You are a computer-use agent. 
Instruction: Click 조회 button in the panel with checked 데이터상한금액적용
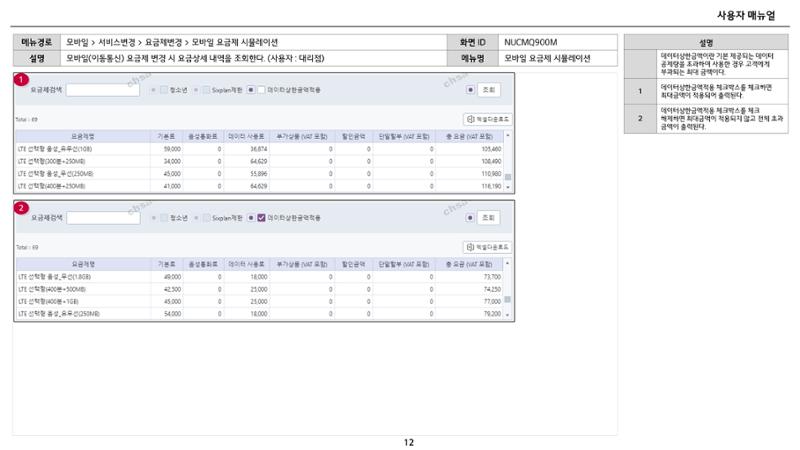pos(488,218)
